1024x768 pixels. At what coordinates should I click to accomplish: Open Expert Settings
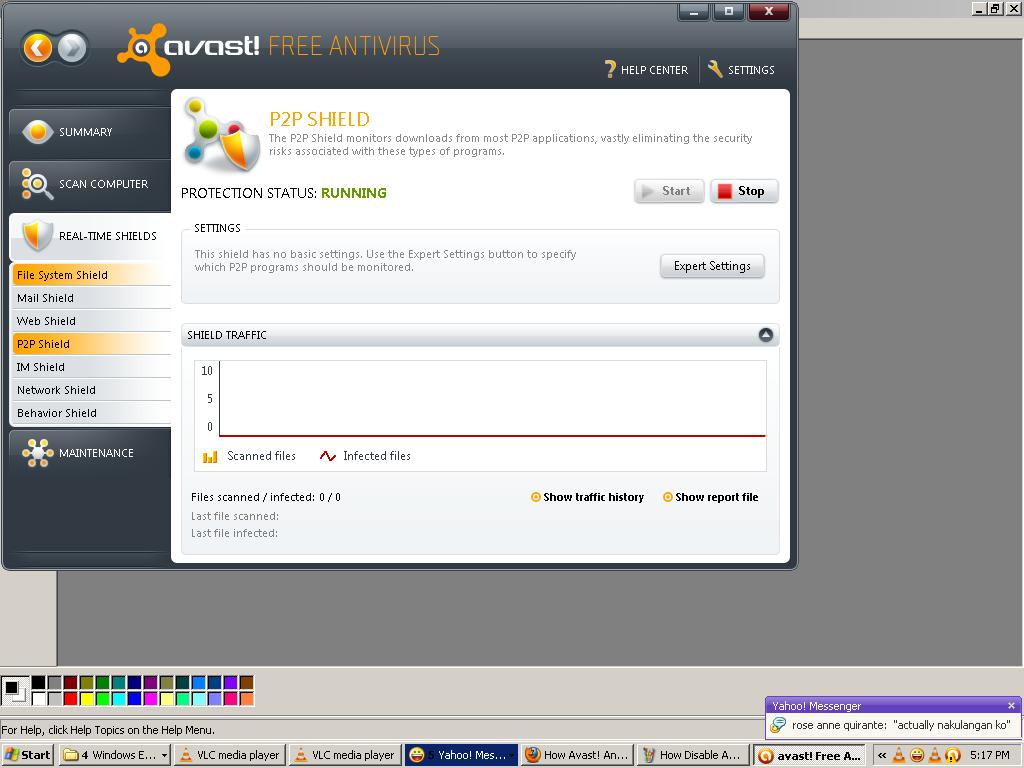point(712,266)
